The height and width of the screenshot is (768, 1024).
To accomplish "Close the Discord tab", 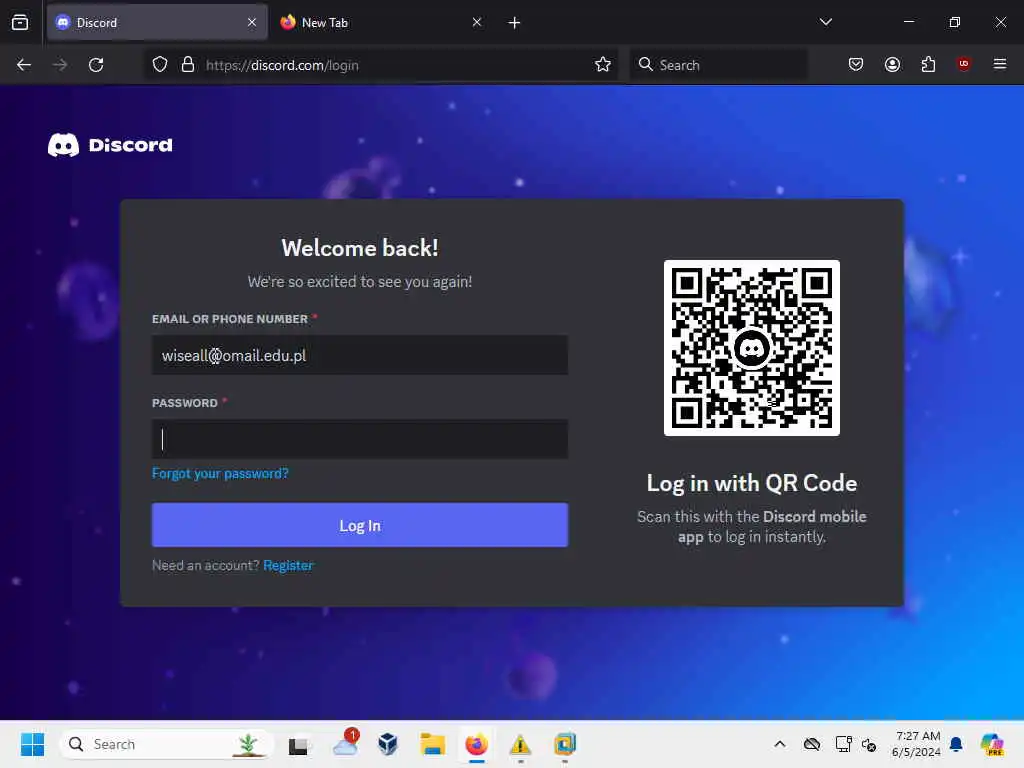I will [x=252, y=22].
